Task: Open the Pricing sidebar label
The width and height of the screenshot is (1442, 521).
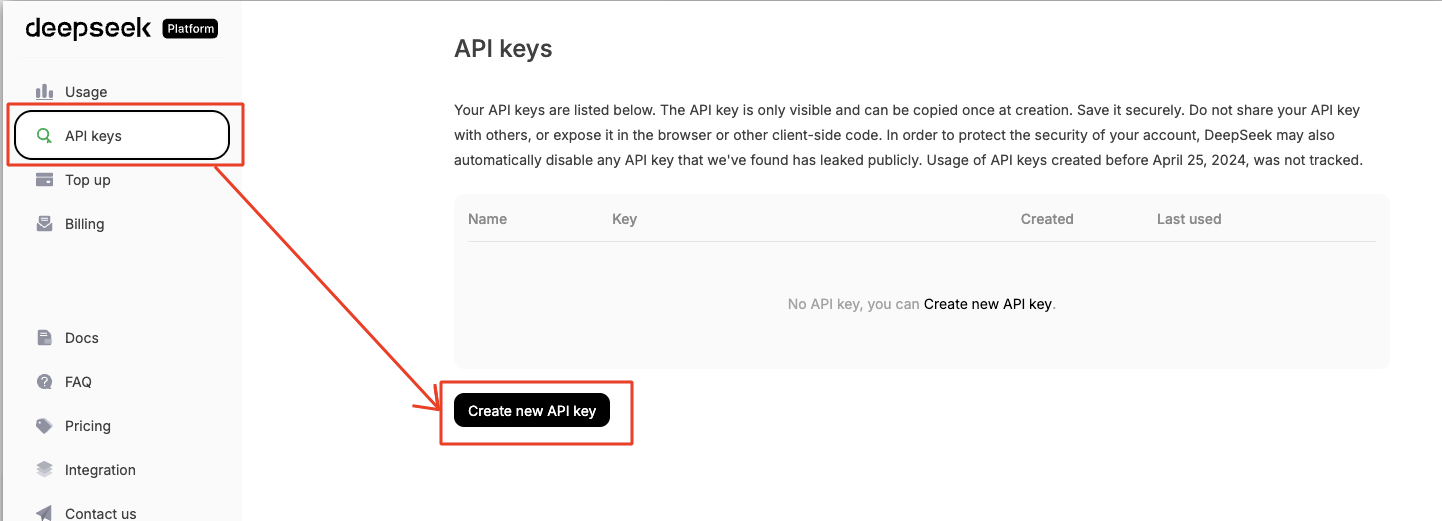Action: point(88,426)
